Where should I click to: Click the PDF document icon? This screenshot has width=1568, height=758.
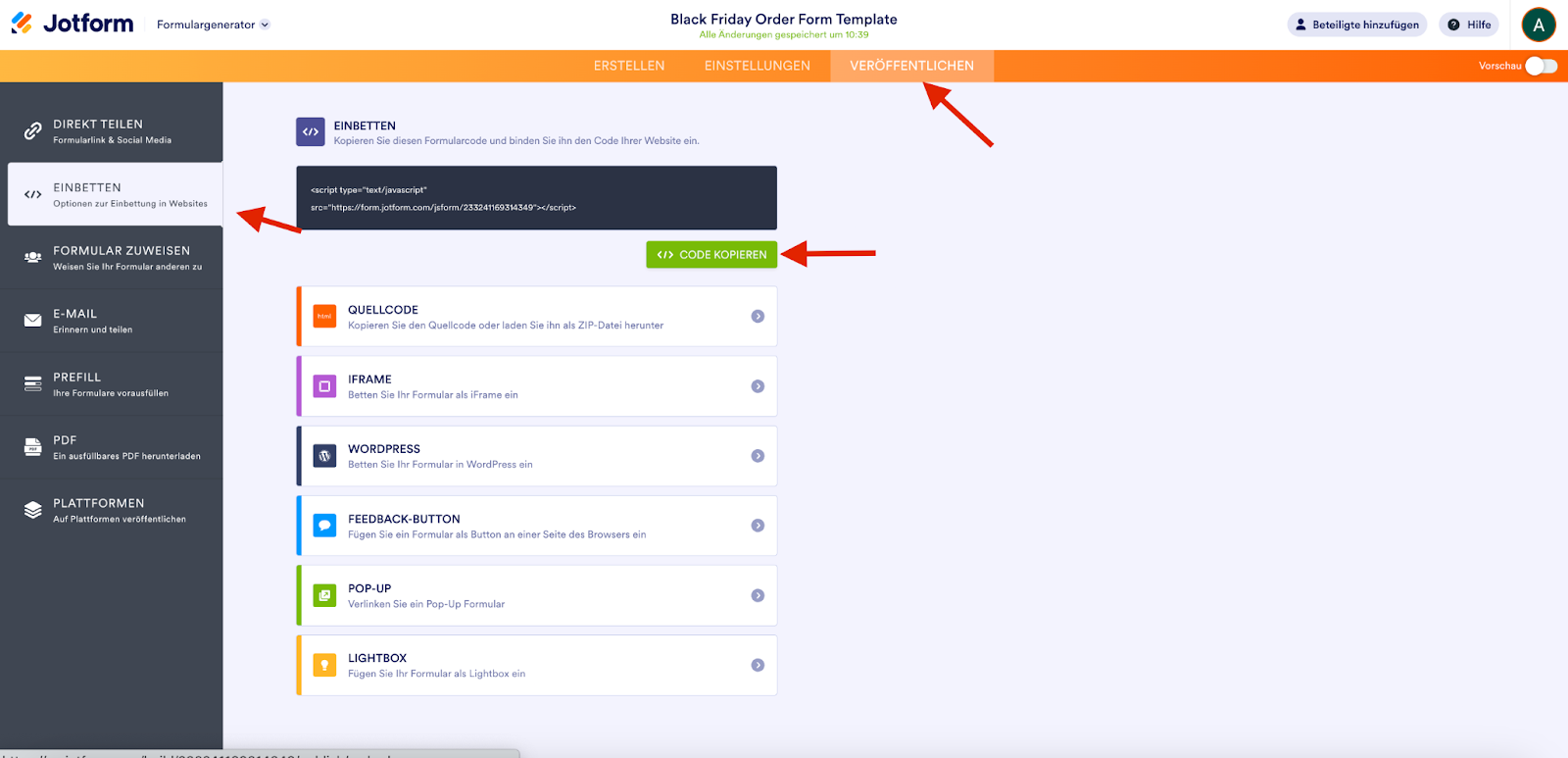click(32, 446)
